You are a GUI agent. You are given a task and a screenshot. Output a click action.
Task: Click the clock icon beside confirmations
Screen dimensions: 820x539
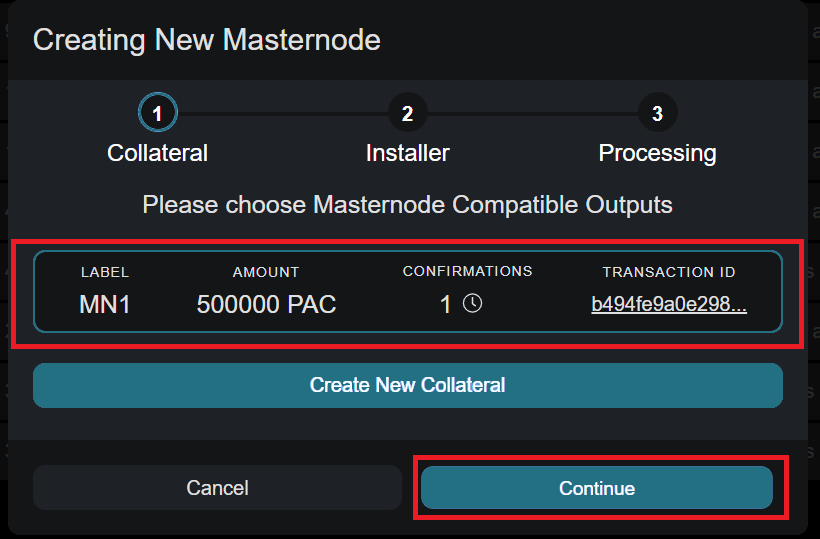(473, 304)
